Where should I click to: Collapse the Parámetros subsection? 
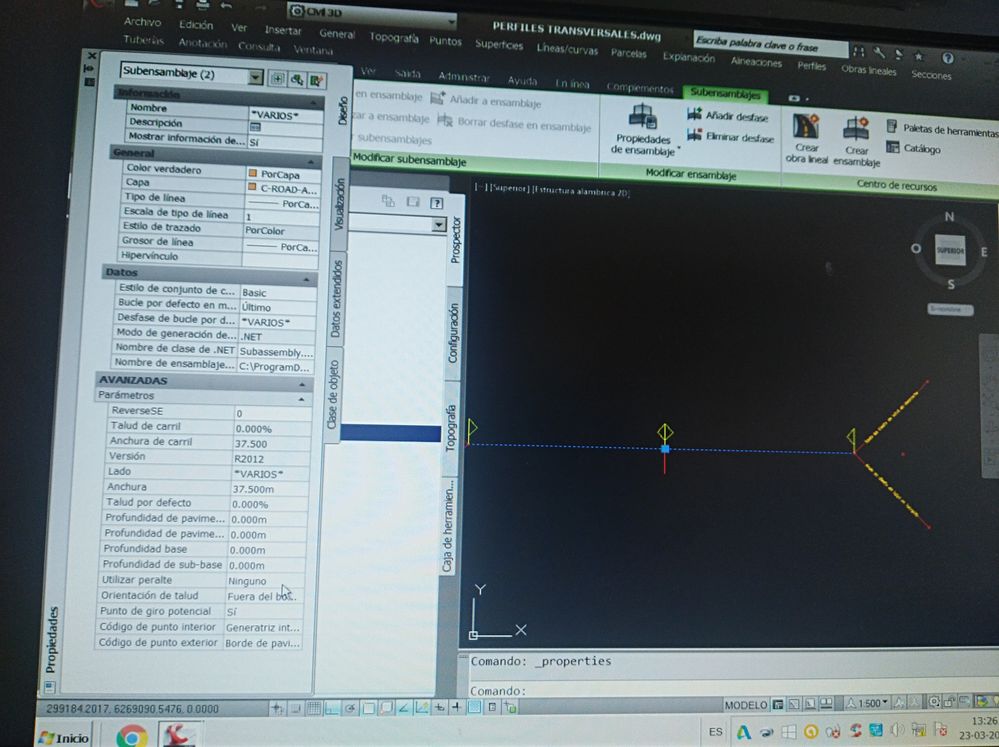tap(301, 400)
